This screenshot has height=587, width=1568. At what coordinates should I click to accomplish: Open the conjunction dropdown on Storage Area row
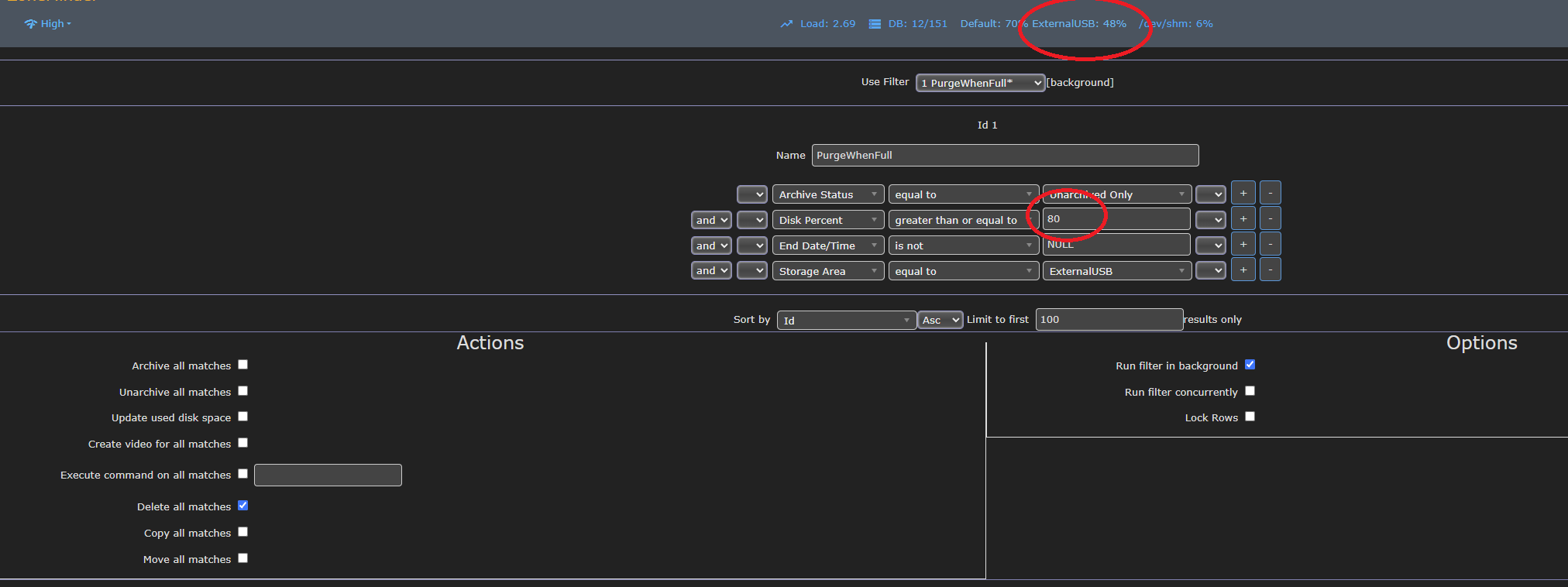(711, 271)
